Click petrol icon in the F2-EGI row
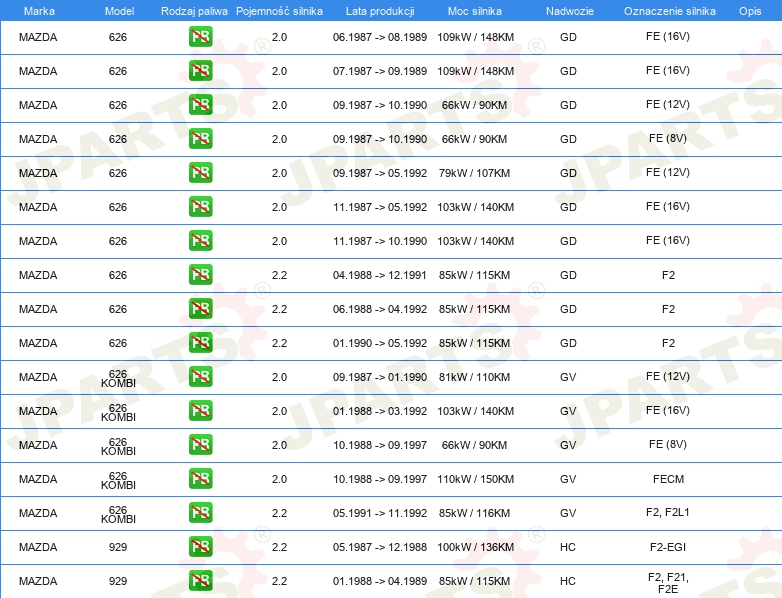Viewport: 782px width, 598px height. (200, 547)
